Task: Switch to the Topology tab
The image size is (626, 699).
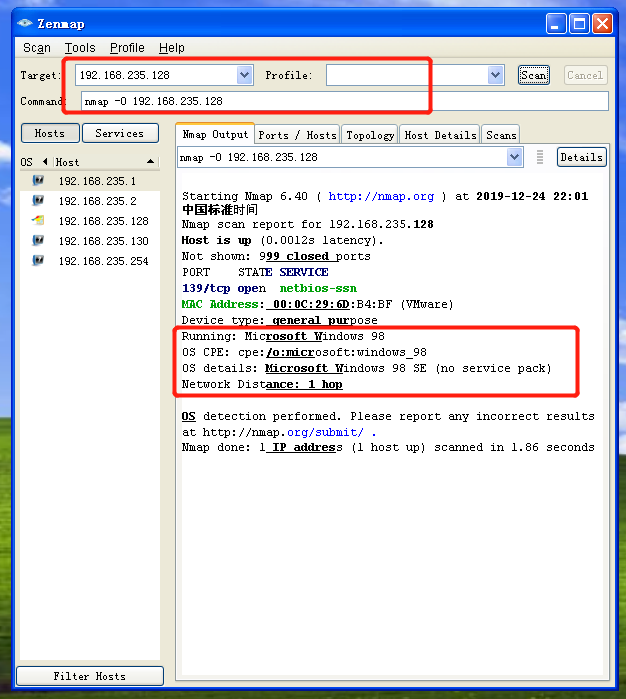Action: [x=370, y=135]
